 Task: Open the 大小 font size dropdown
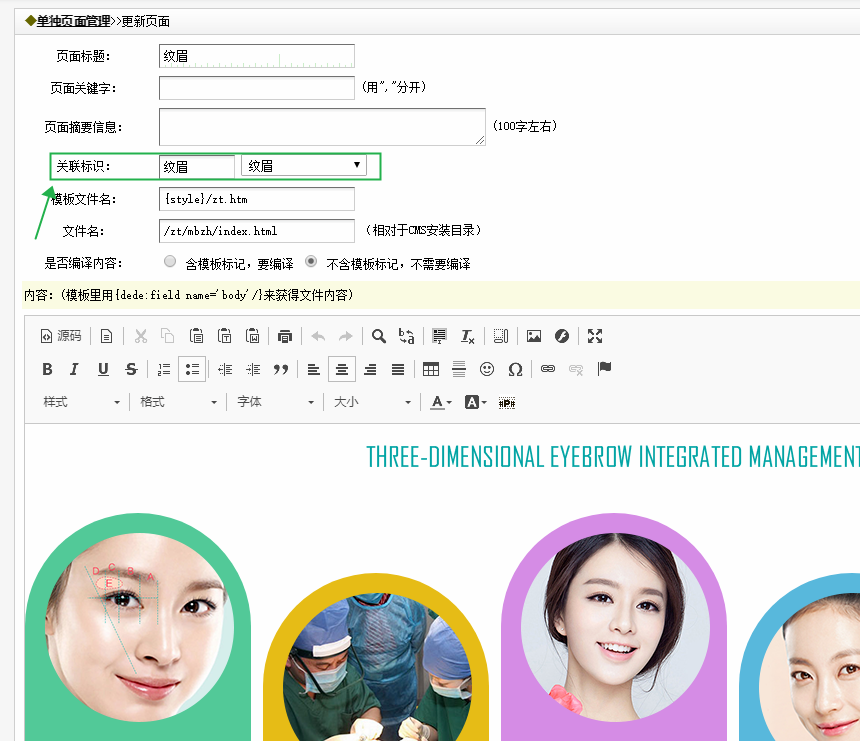click(372, 402)
